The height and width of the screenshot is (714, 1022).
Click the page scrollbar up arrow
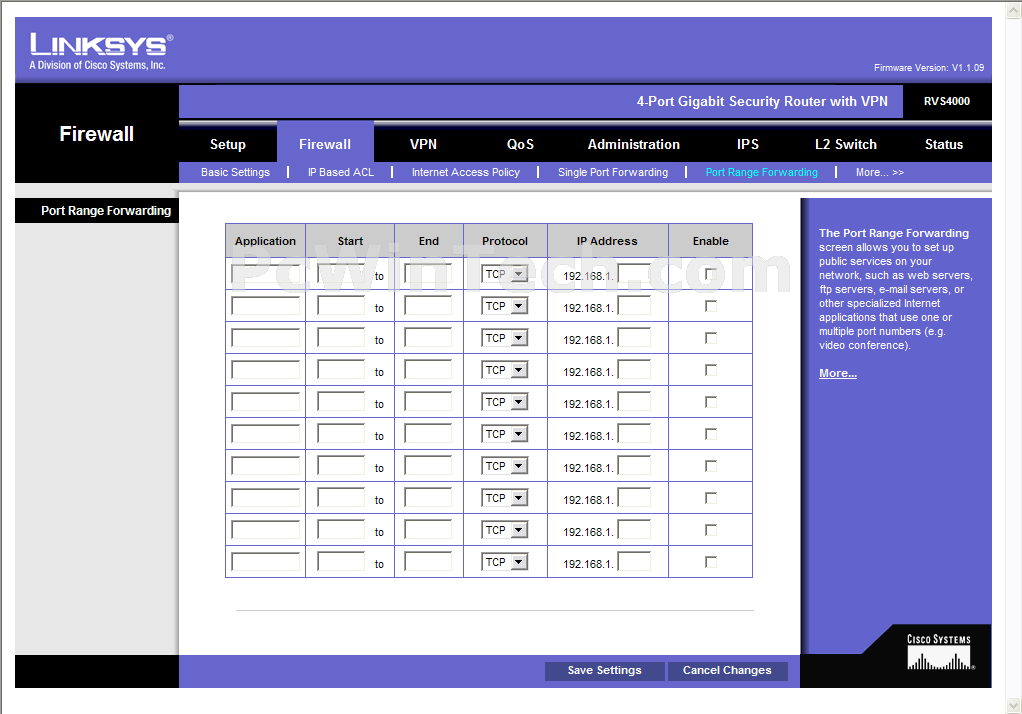(1014, 8)
